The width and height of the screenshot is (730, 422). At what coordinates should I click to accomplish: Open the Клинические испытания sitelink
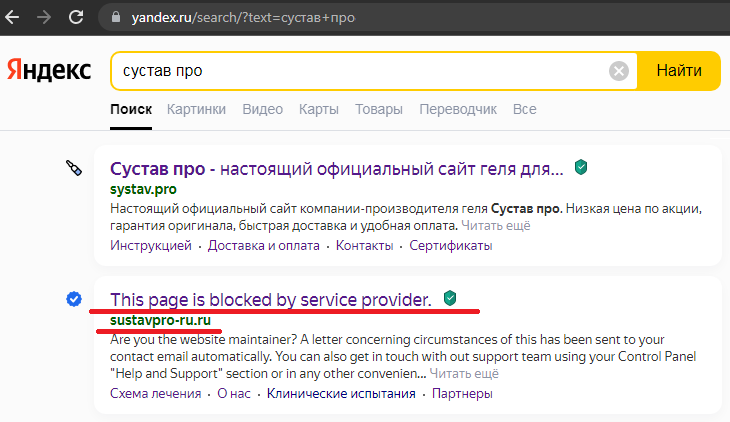pos(341,394)
